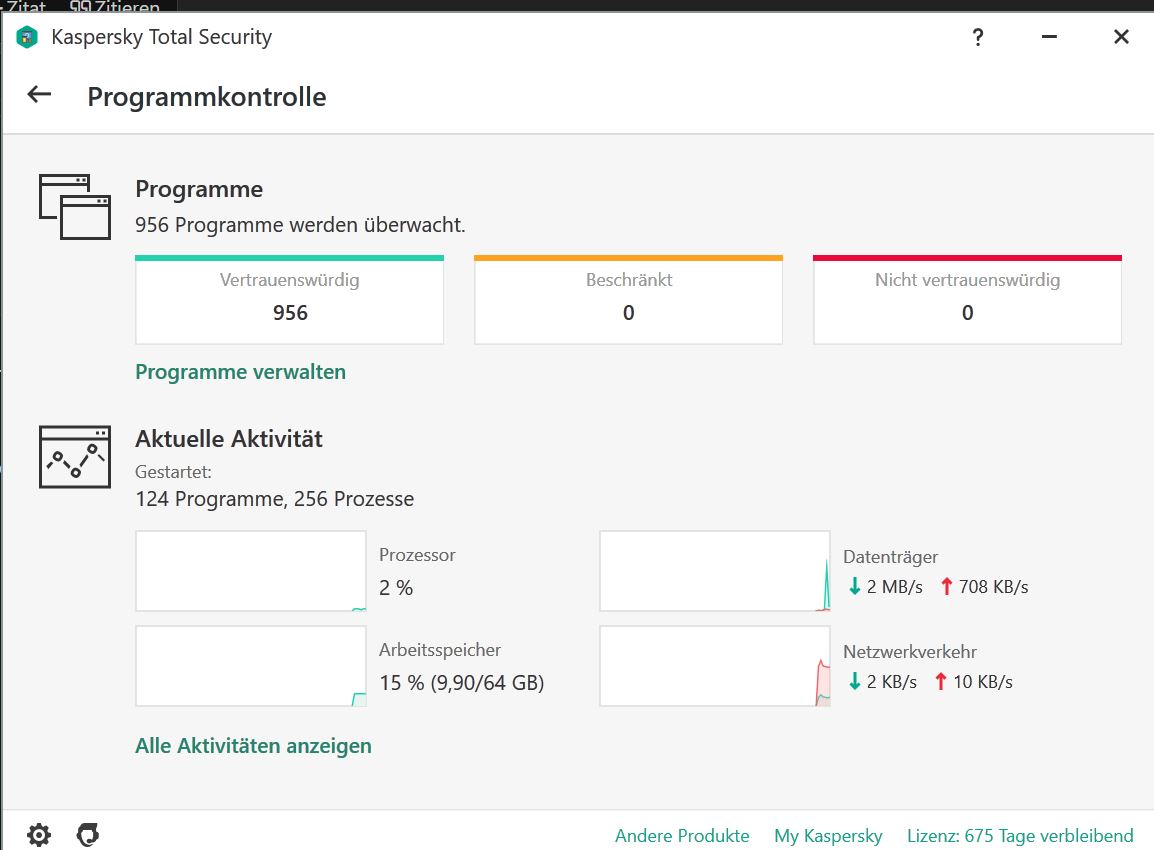Click the Netzwerkverkehr 2 KB/s download value

click(882, 681)
